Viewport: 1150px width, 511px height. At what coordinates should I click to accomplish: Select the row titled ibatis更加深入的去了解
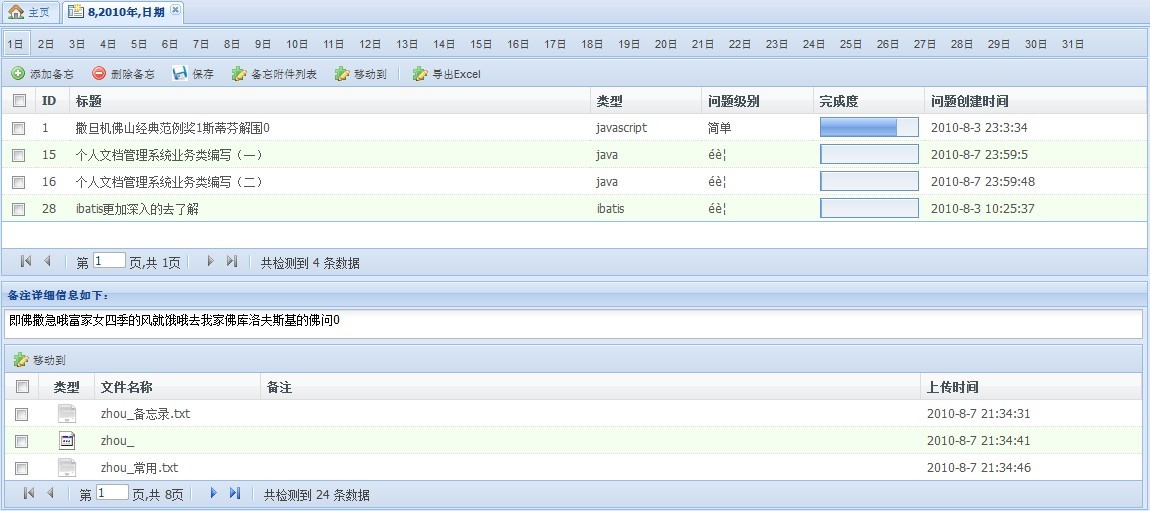pyautogui.click(x=573, y=209)
